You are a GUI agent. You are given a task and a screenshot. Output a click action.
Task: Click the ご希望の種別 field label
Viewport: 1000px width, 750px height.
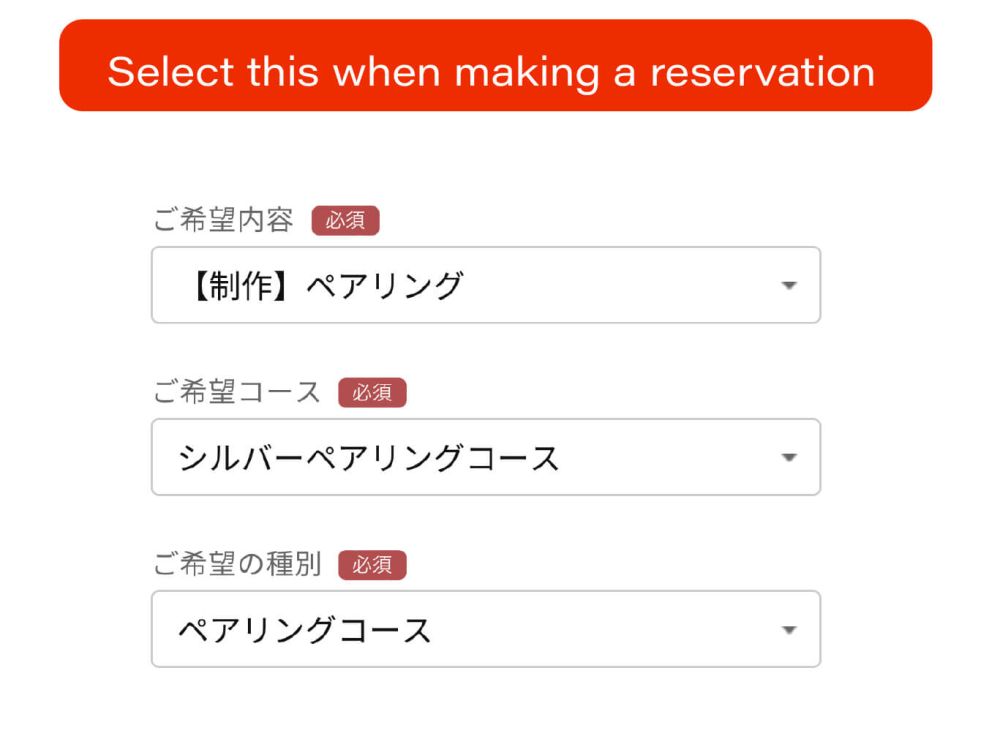[x=237, y=564]
